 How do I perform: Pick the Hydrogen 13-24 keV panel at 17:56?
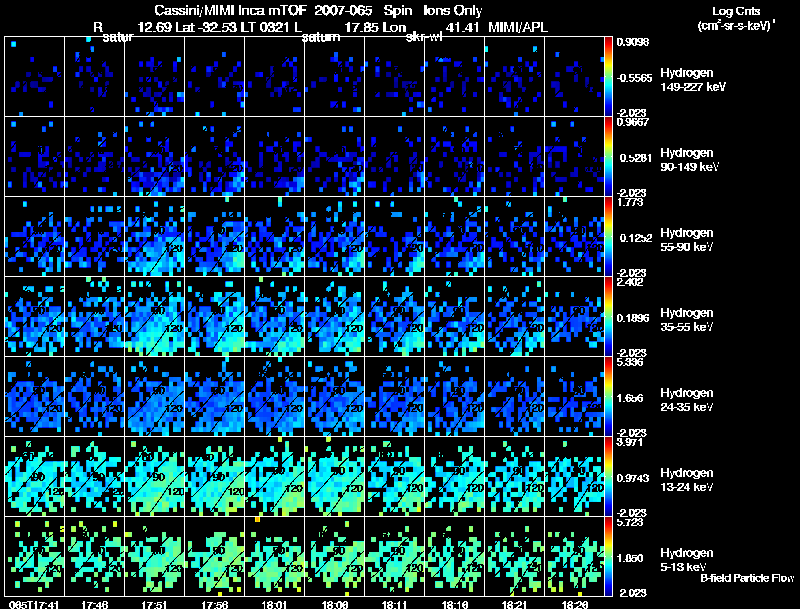pyautogui.click(x=214, y=476)
